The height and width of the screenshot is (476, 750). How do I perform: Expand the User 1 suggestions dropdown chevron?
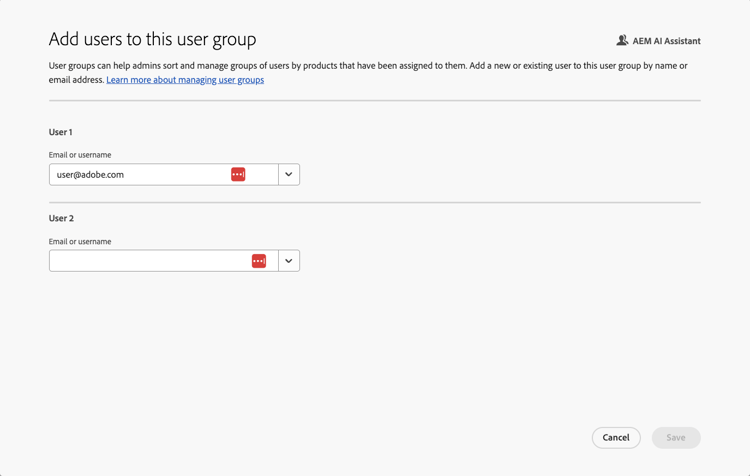click(289, 174)
